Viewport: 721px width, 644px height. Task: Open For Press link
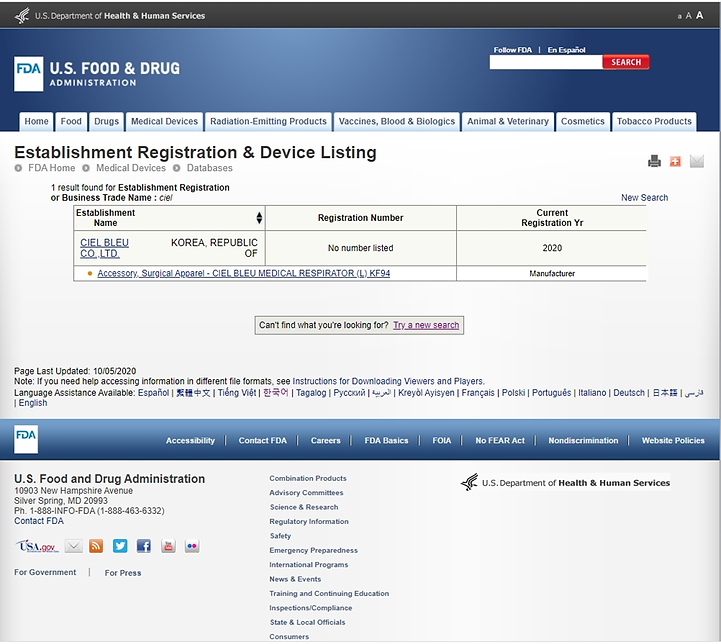point(123,573)
